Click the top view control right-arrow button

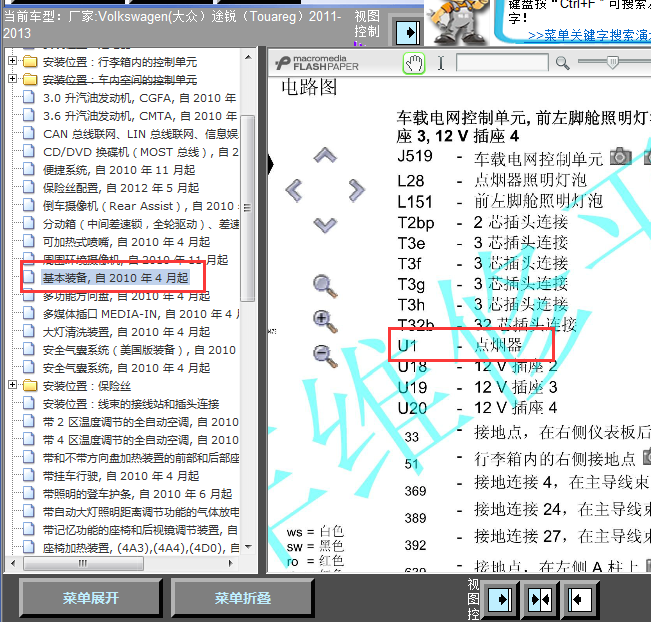408,32
